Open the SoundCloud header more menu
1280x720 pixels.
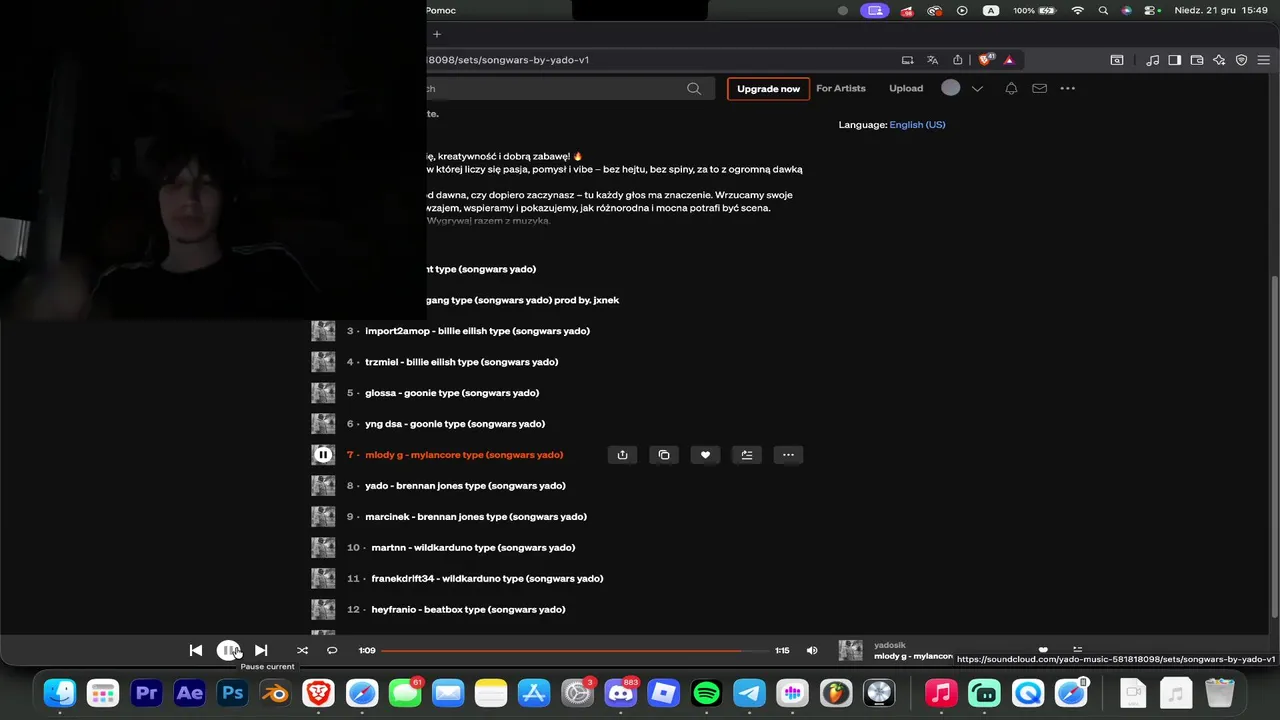coord(1068,88)
